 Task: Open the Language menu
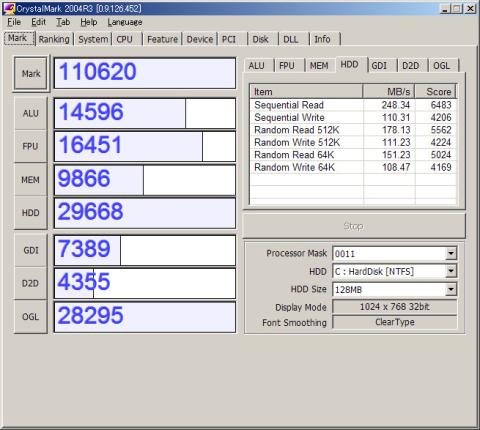pos(125,22)
